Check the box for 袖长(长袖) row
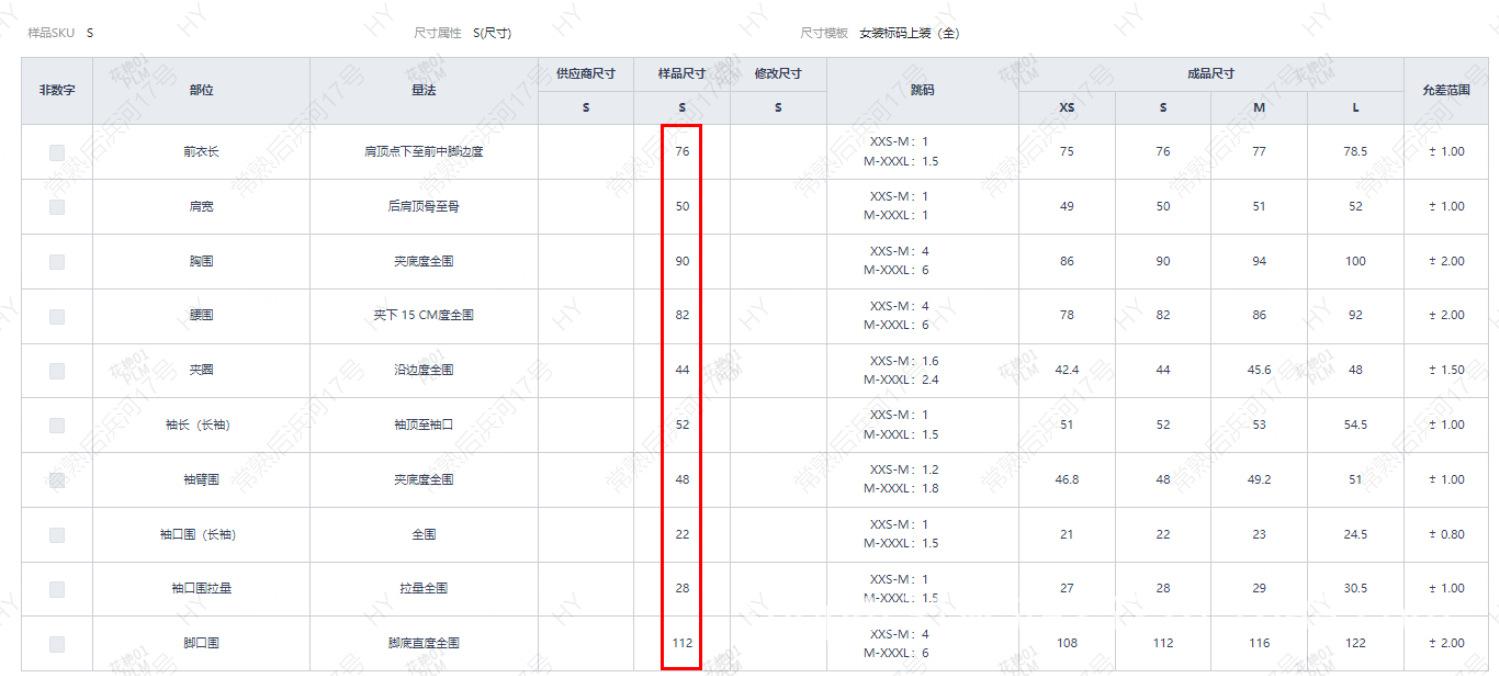 (57, 425)
